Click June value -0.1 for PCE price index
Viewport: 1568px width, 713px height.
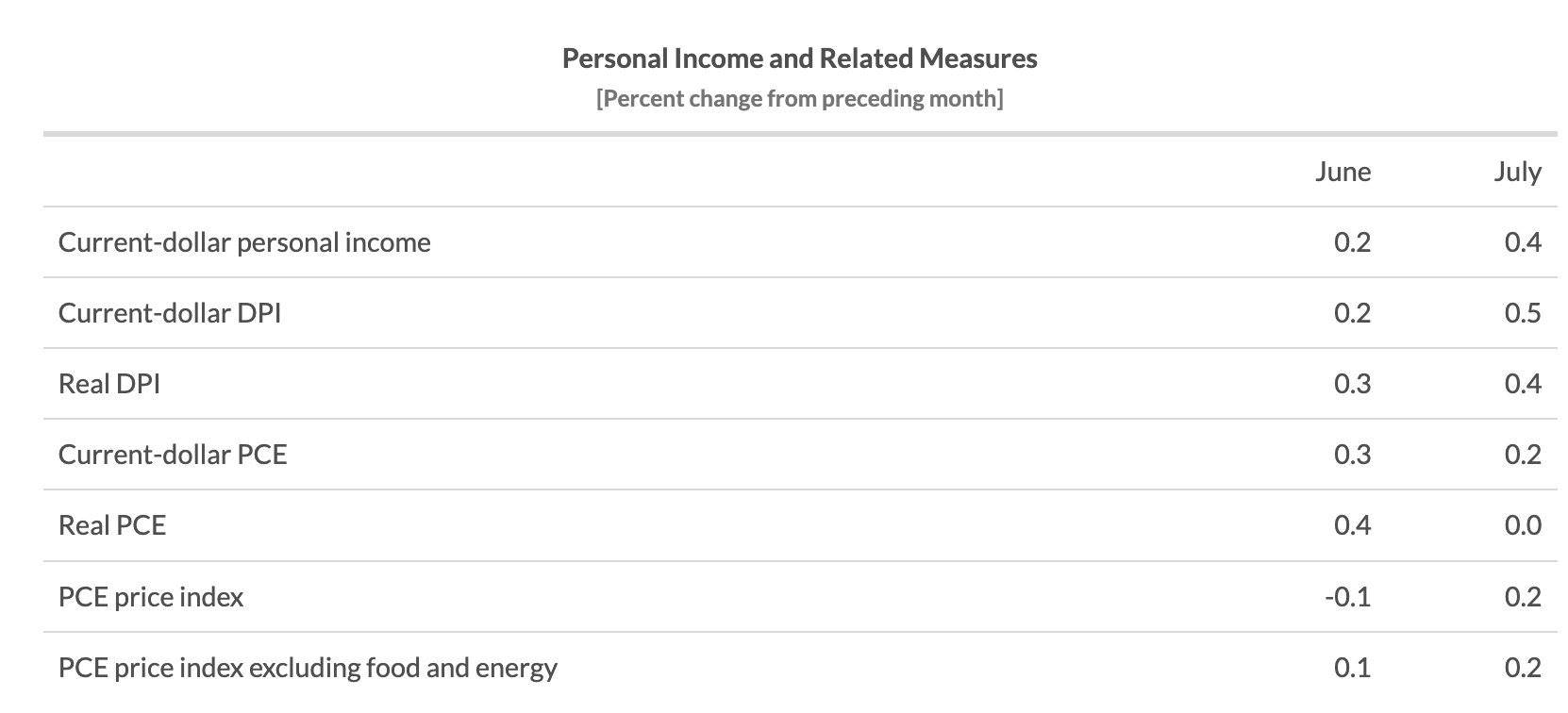pyautogui.click(x=1347, y=597)
